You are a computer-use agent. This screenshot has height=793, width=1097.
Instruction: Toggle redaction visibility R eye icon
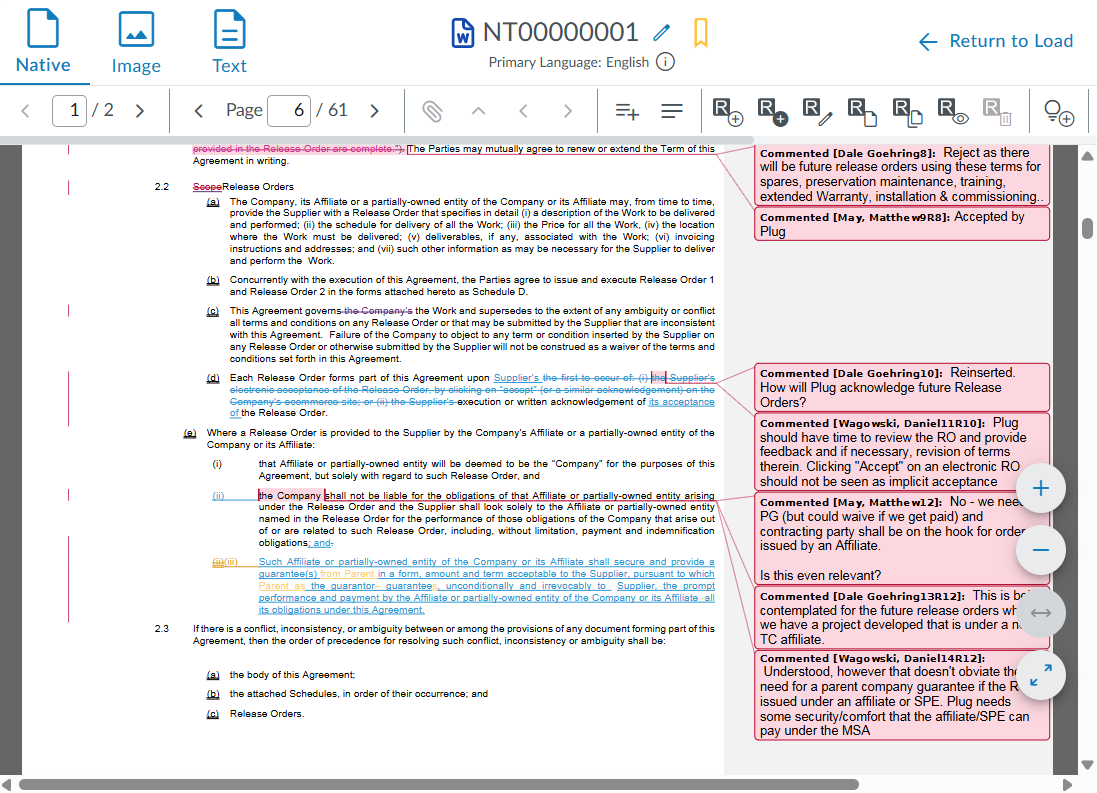coord(953,111)
